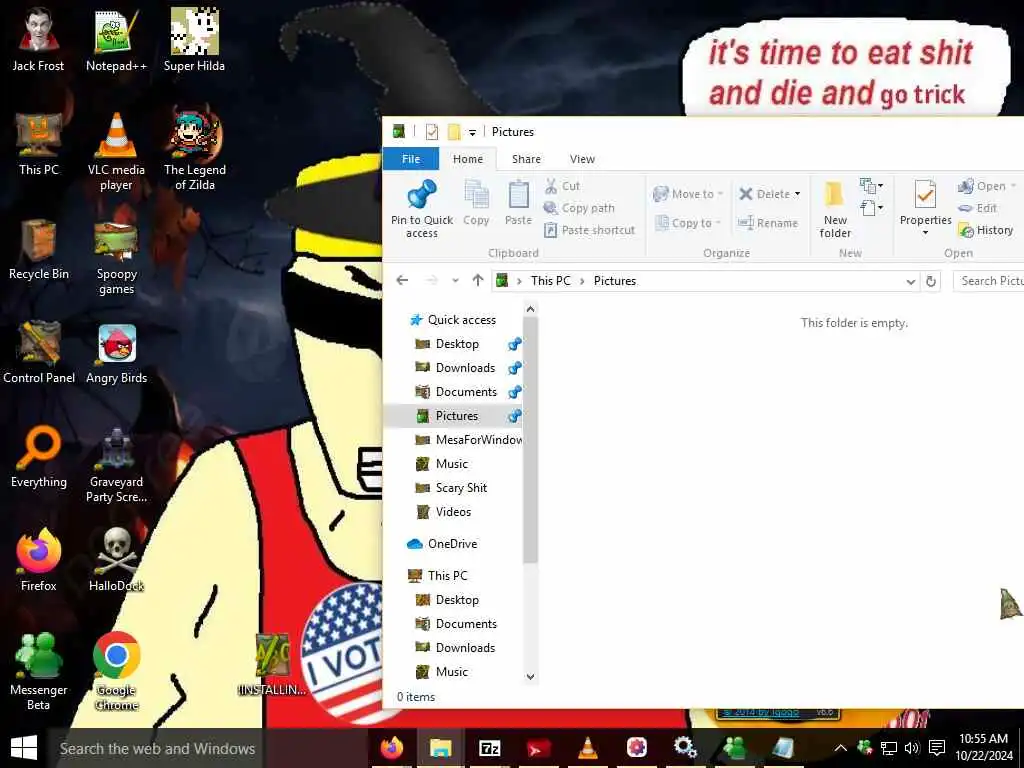Switch to the Share ribbon tab
Image resolution: width=1024 pixels, height=768 pixels.
526,159
